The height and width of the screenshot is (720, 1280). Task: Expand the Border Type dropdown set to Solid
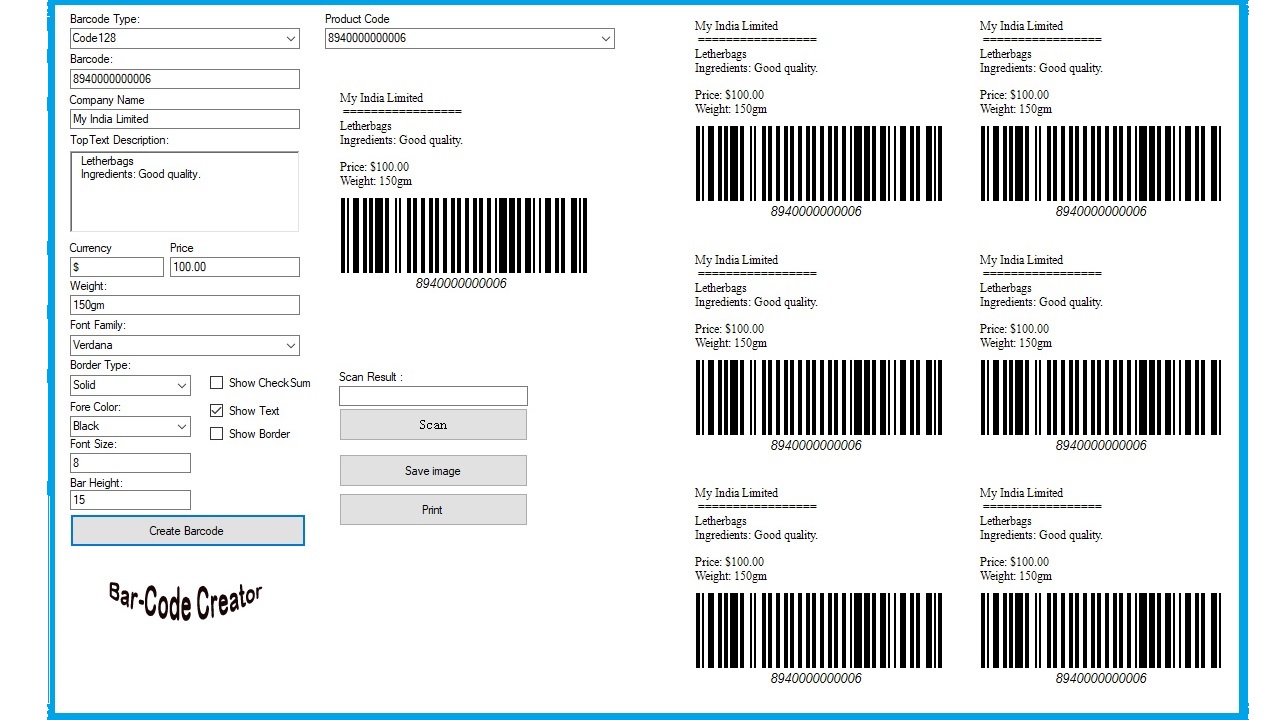click(130, 385)
